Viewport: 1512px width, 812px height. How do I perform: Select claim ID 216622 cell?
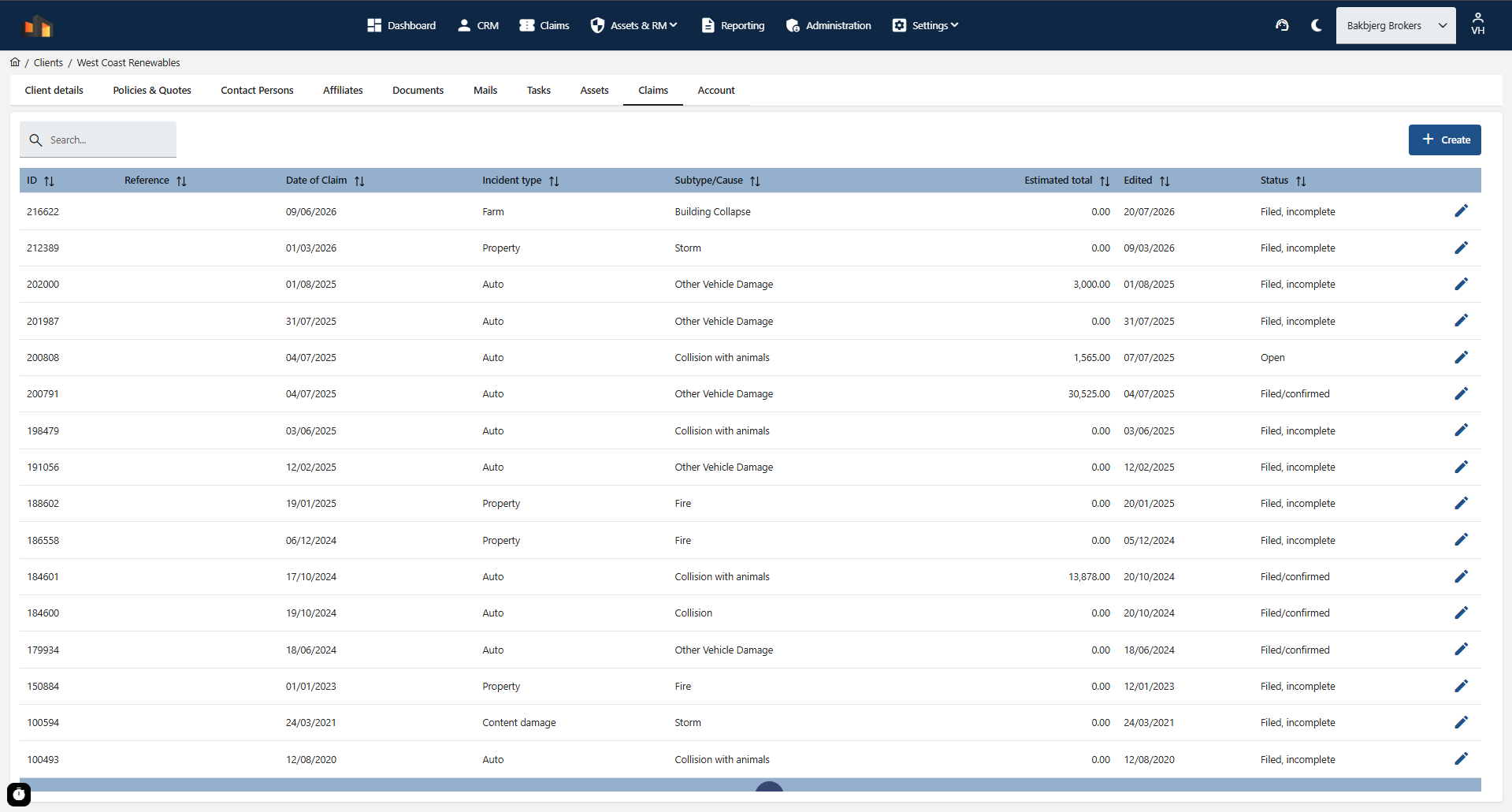(43, 211)
